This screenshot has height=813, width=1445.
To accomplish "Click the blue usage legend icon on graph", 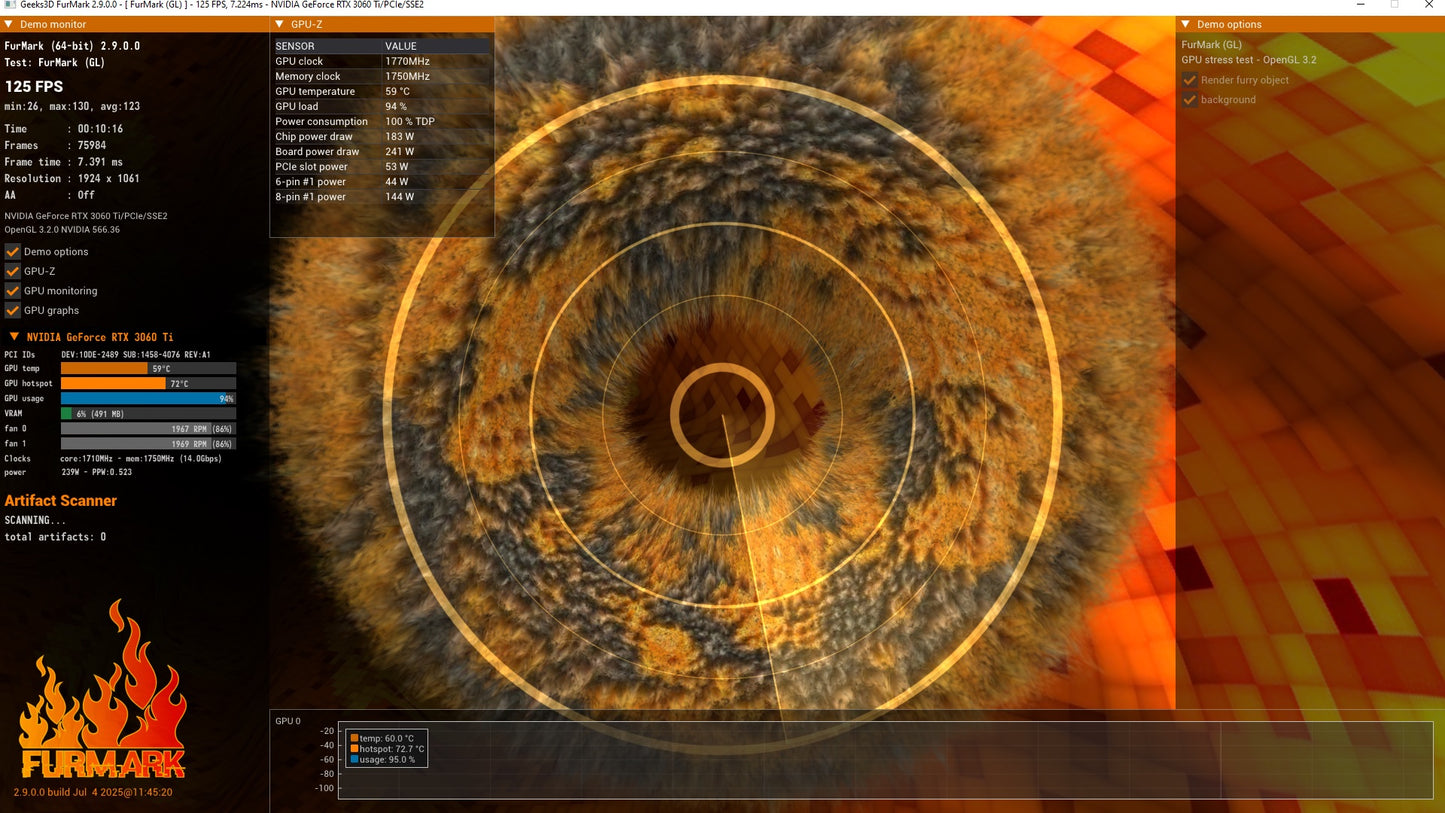I will pyautogui.click(x=355, y=760).
